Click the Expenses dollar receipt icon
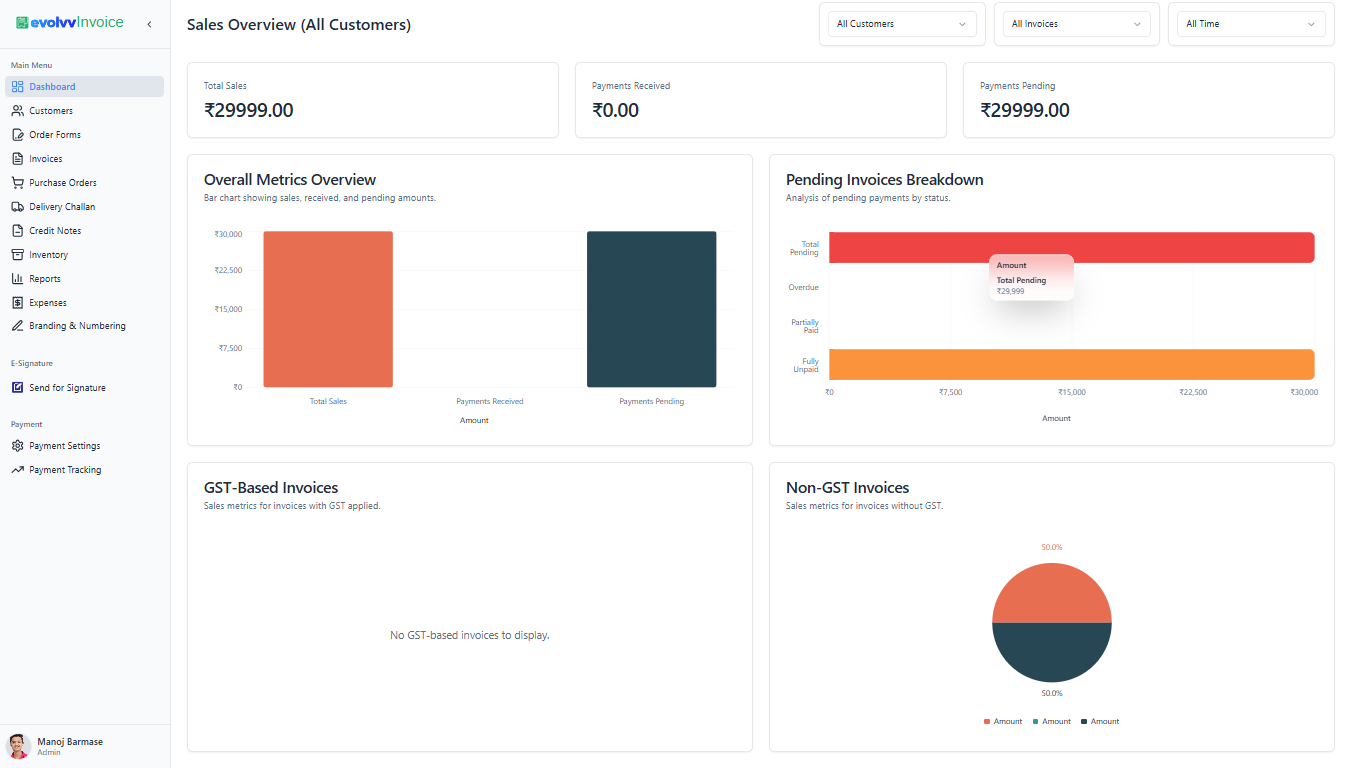Viewport: 1350px width, 768px height. click(x=18, y=303)
